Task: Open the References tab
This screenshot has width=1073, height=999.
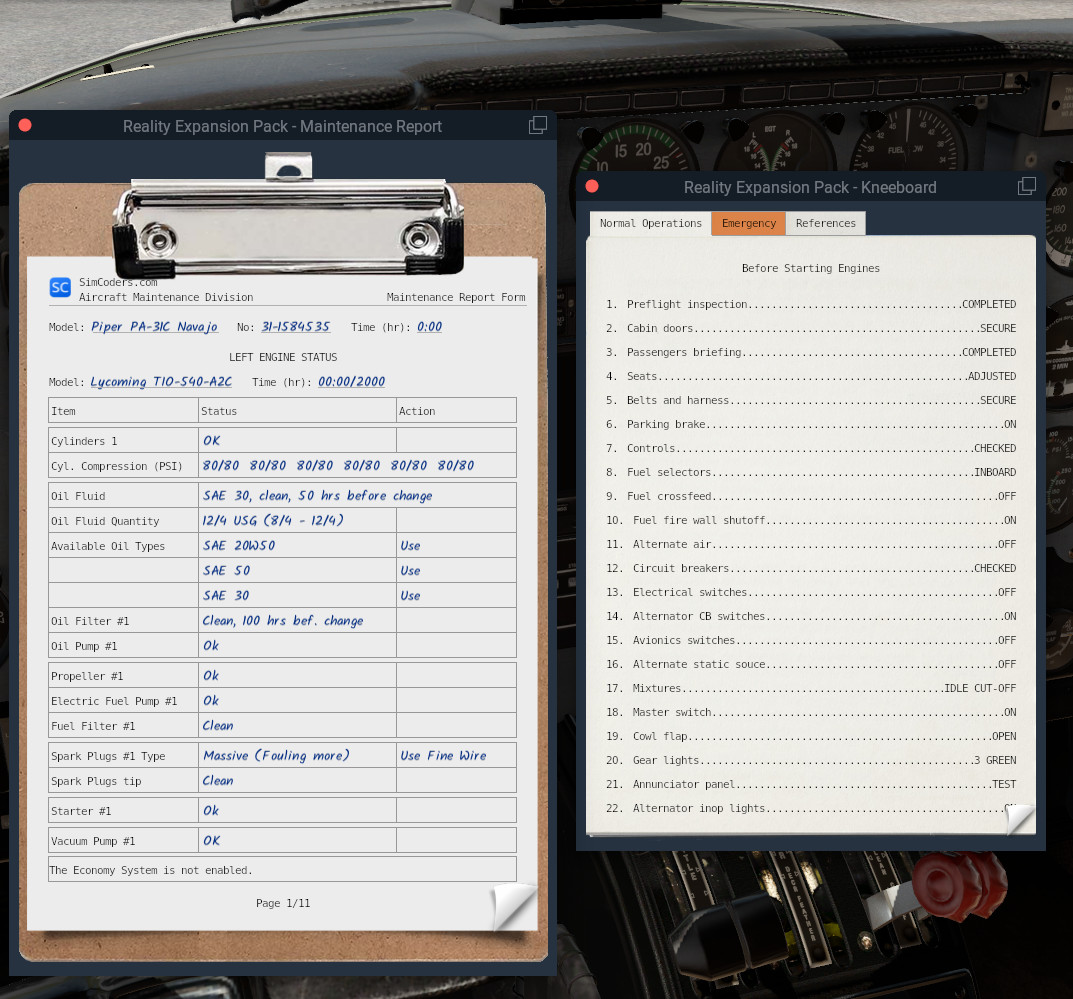Action: (x=826, y=223)
